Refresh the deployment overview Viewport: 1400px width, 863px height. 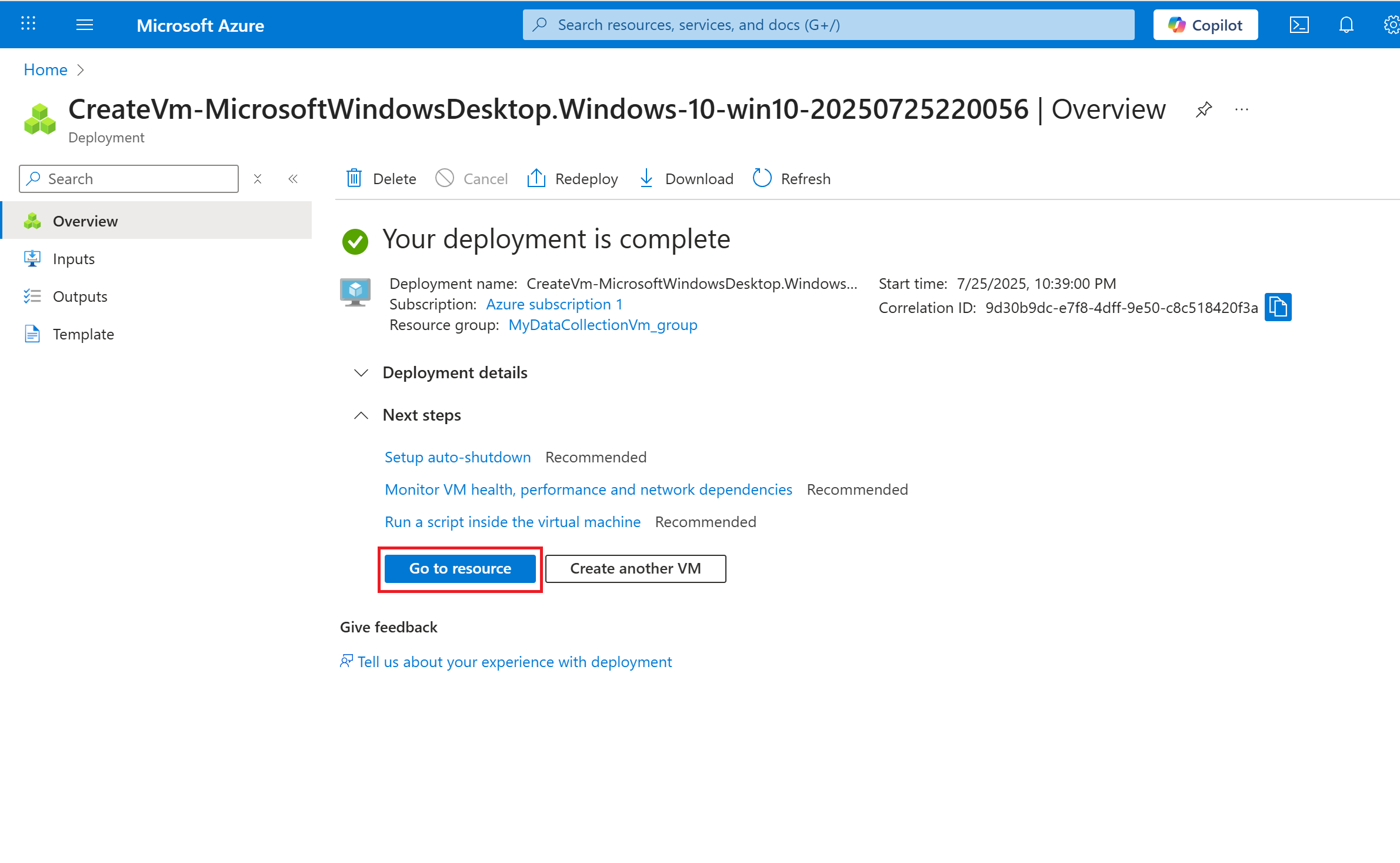792,178
